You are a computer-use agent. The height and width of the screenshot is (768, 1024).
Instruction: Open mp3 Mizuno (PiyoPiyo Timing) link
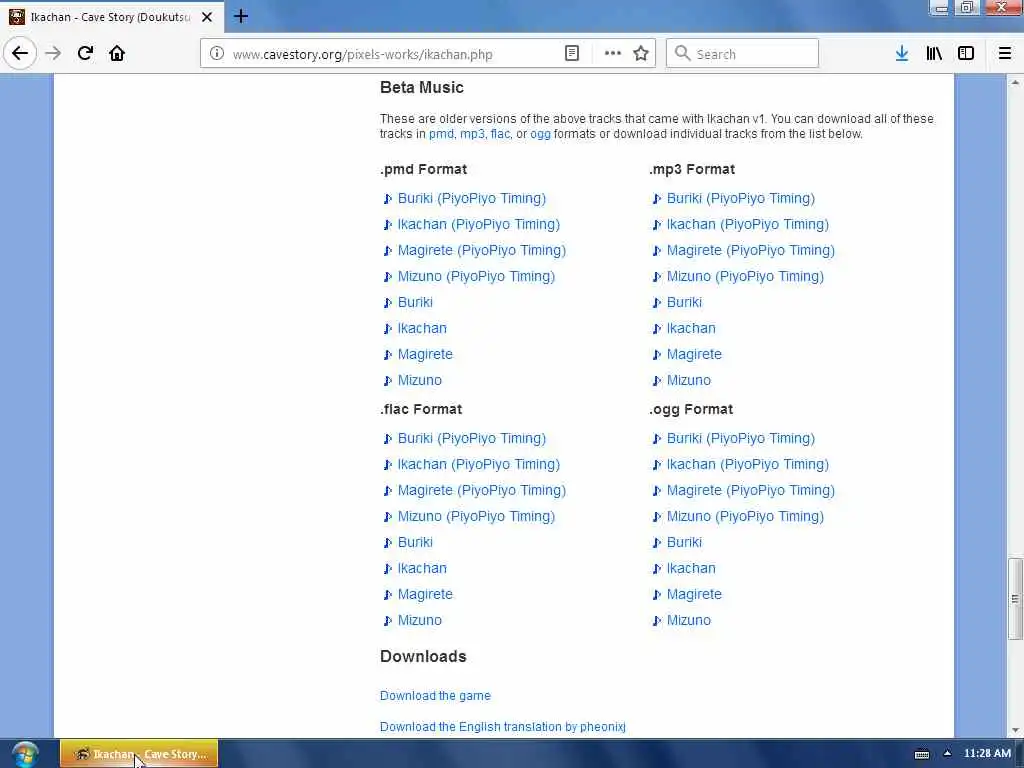(745, 277)
